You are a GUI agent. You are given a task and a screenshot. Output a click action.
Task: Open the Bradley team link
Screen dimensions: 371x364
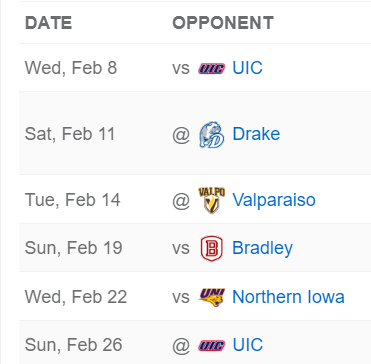pos(262,248)
